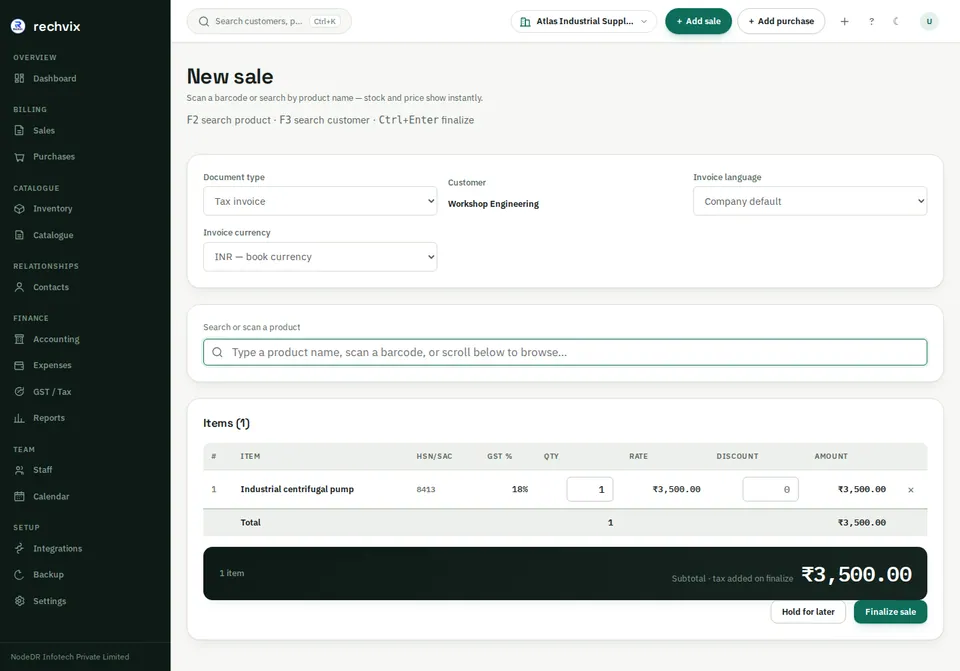Click the Contacts person icon
Screen dimensions: 960x671
(20, 287)
